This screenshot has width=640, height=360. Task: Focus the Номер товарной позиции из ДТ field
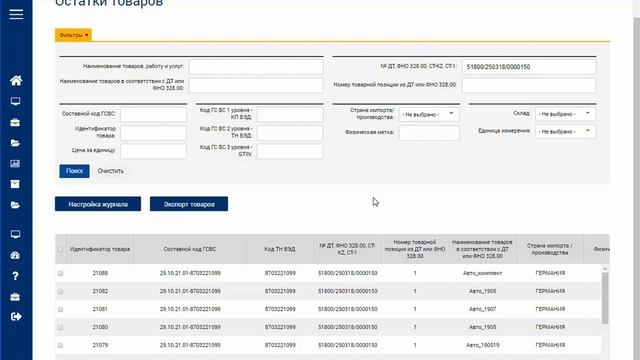[x=529, y=85]
